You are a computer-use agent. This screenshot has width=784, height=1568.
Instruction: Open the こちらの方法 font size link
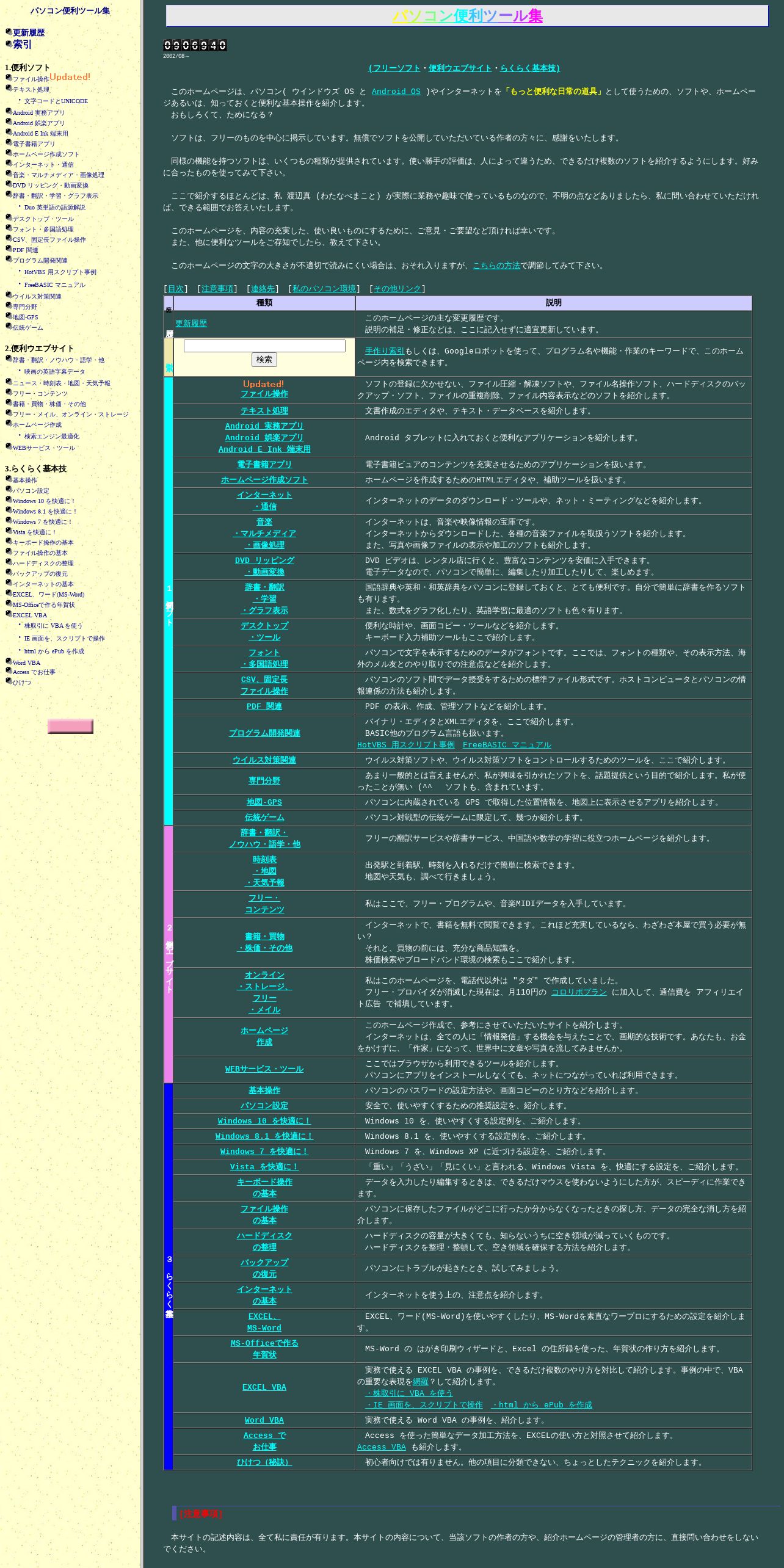point(496,266)
